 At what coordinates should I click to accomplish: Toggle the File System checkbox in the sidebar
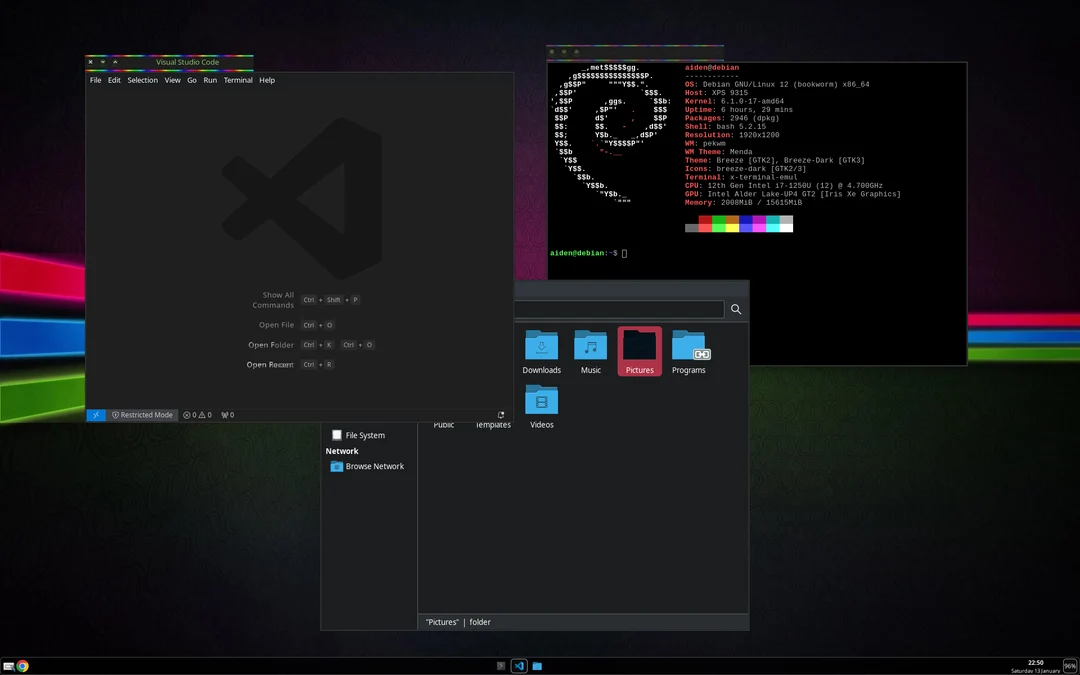click(x=336, y=434)
